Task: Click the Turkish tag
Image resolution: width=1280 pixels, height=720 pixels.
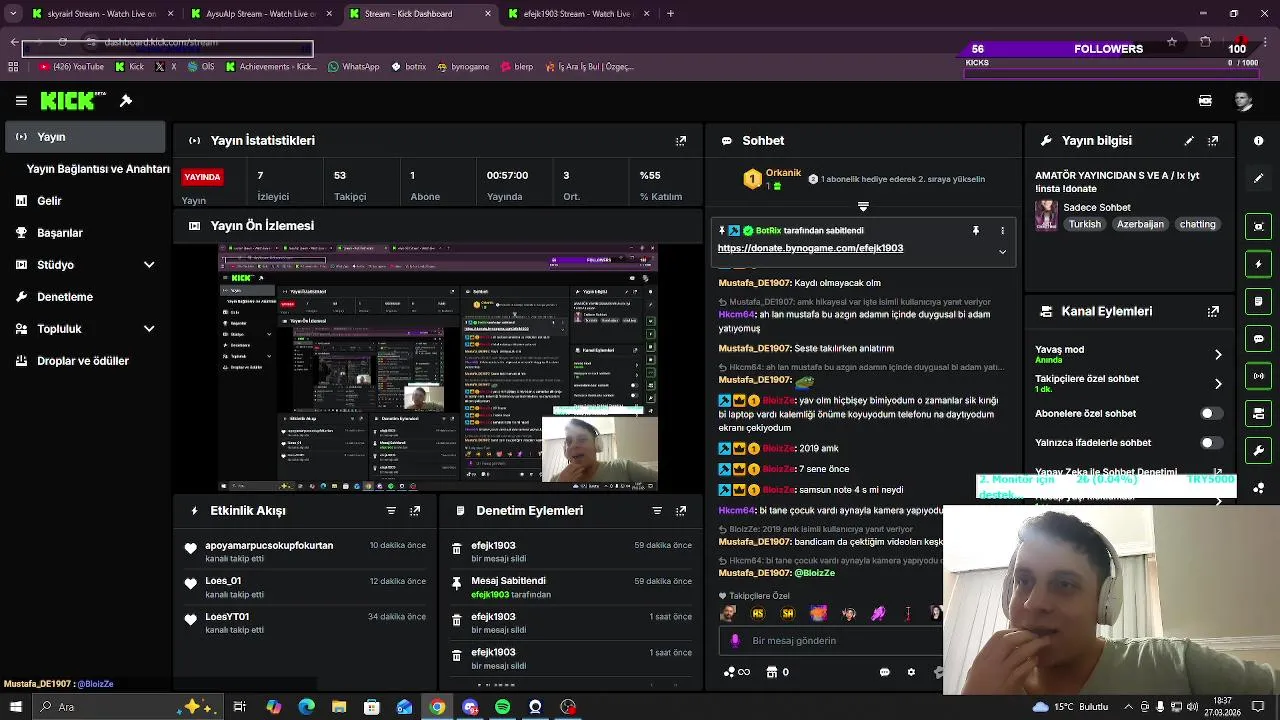Action: coord(1084,225)
